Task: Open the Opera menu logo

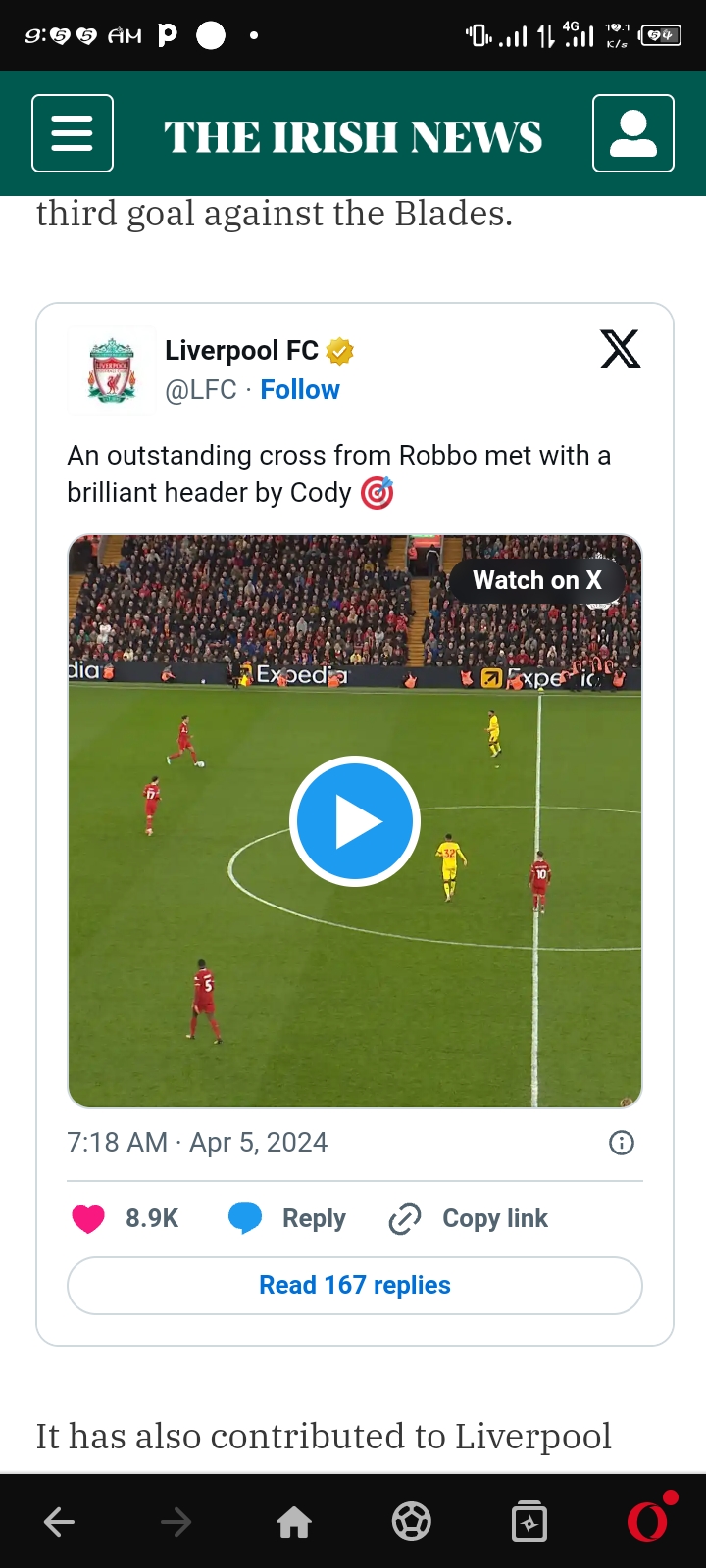Action: pyautogui.click(x=647, y=1522)
